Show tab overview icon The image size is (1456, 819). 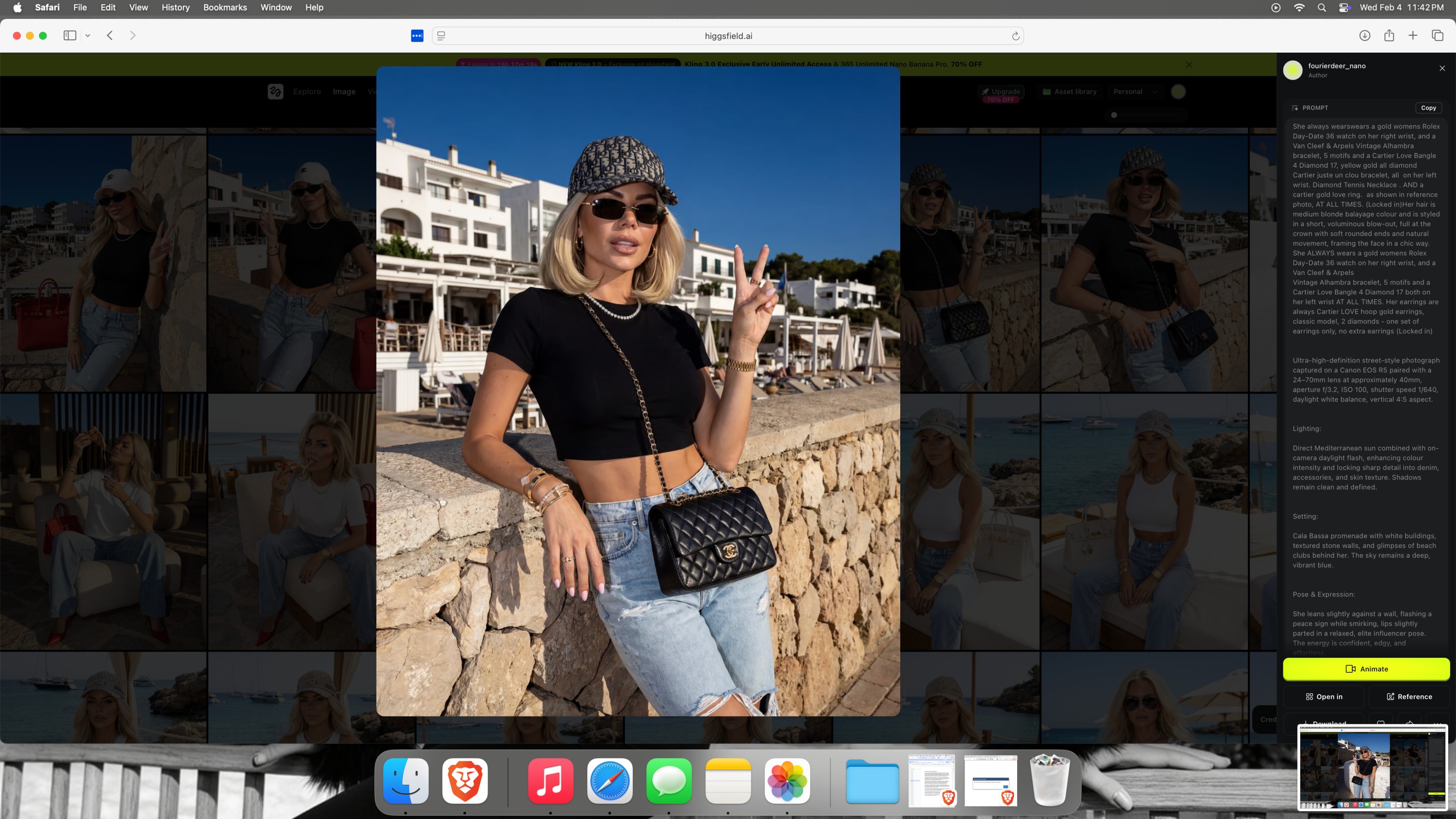click(x=1437, y=36)
